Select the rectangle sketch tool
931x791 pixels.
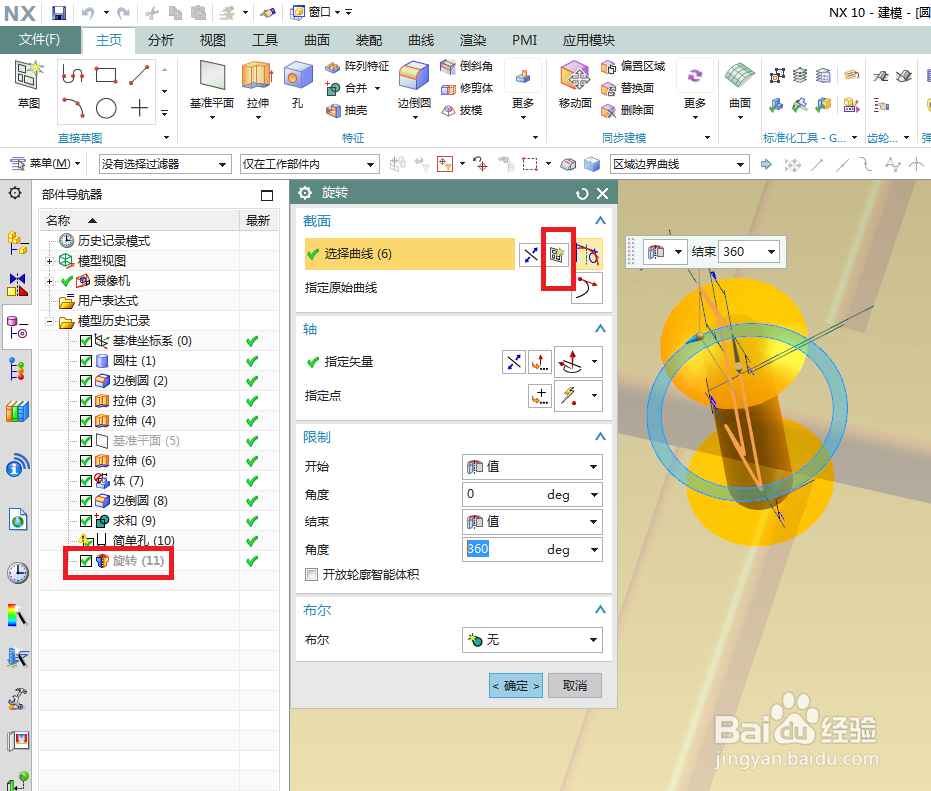(106, 75)
